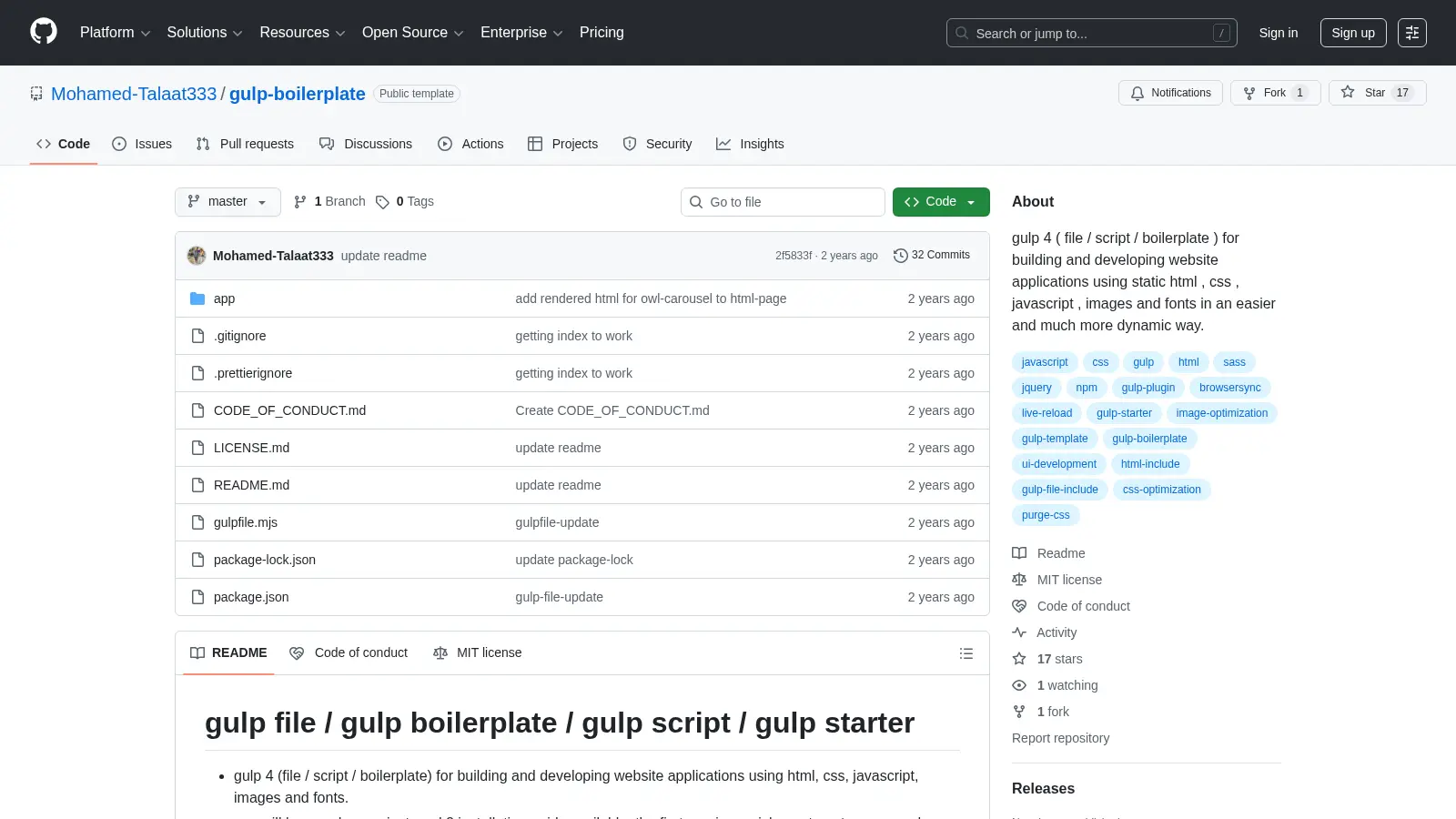This screenshot has width=1456, height=819.
Task: Click the Notifications bell button
Action: click(1171, 93)
